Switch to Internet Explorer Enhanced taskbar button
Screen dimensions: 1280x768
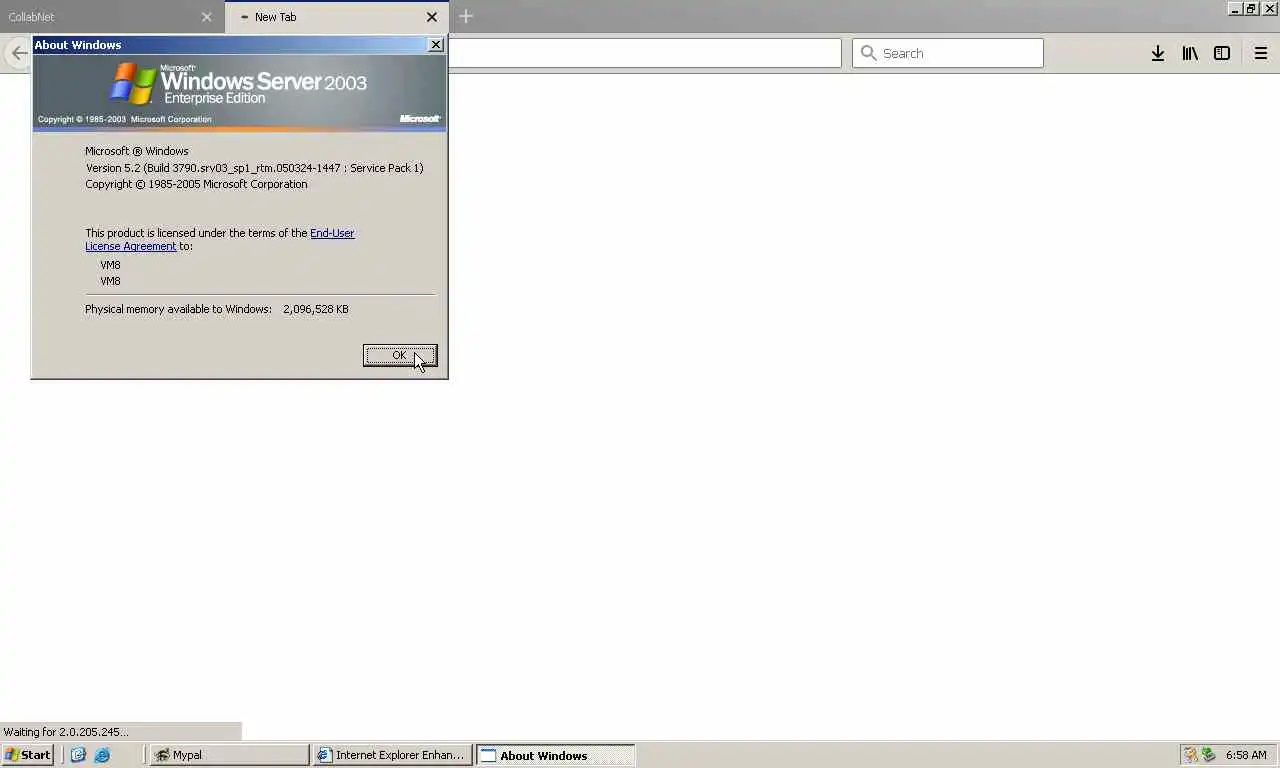pyautogui.click(x=392, y=755)
